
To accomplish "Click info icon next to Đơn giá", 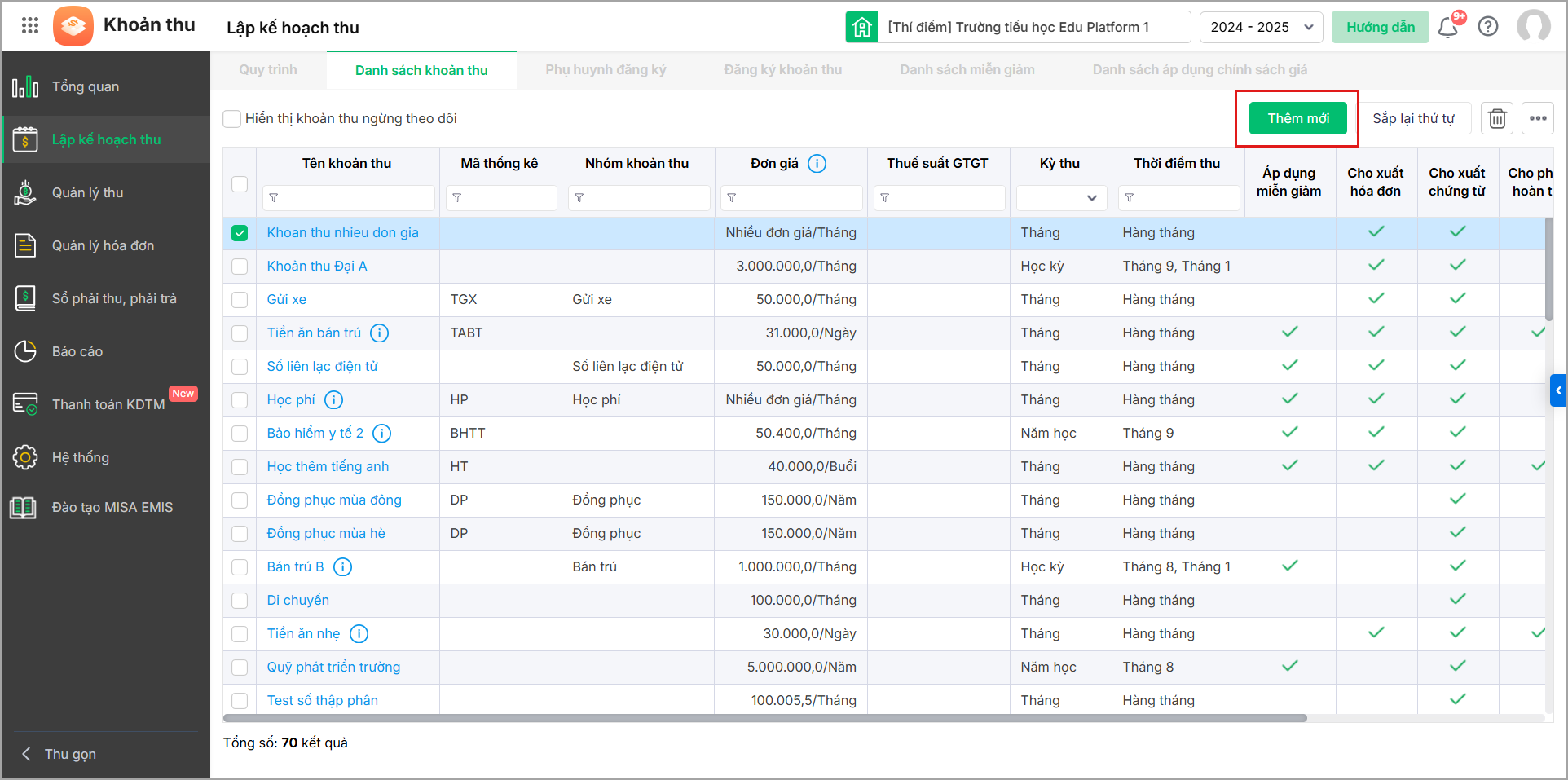I will pyautogui.click(x=817, y=164).
